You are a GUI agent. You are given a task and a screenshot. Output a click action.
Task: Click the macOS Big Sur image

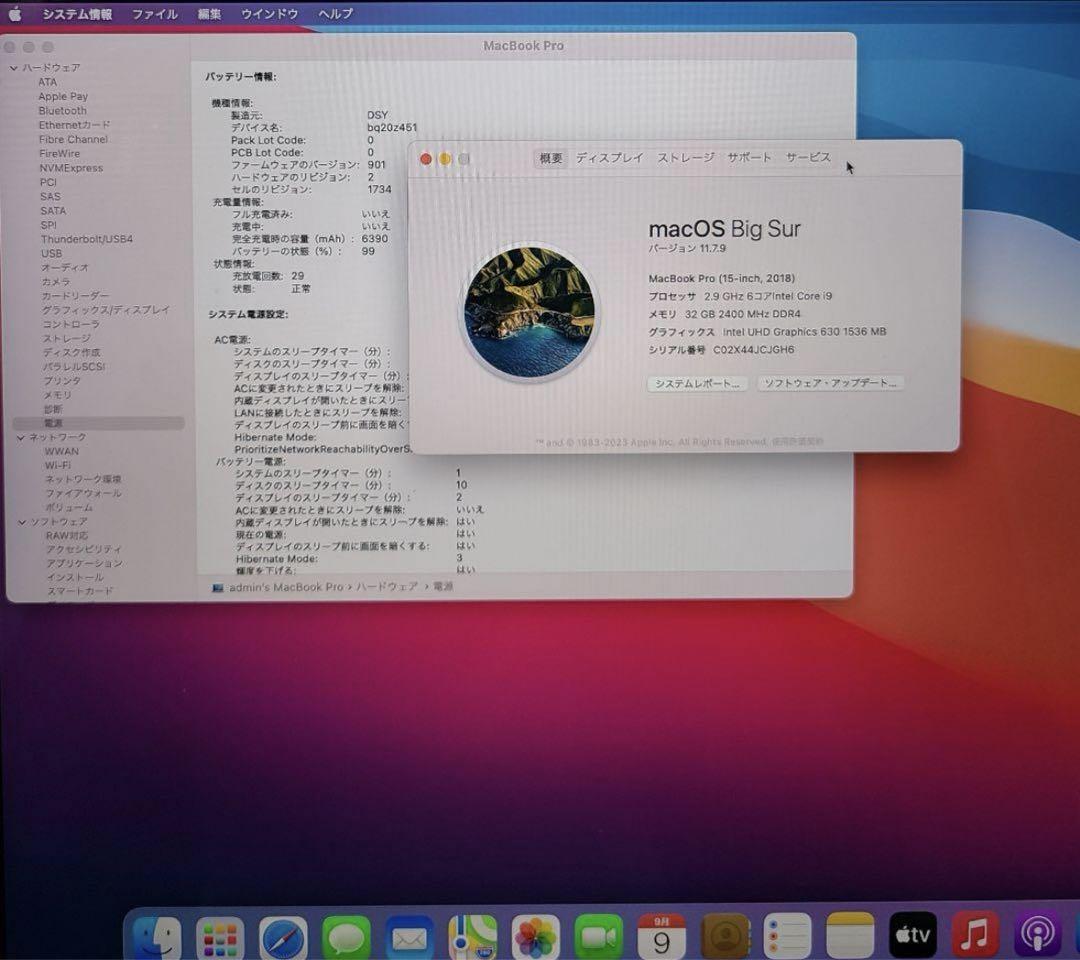(x=529, y=312)
